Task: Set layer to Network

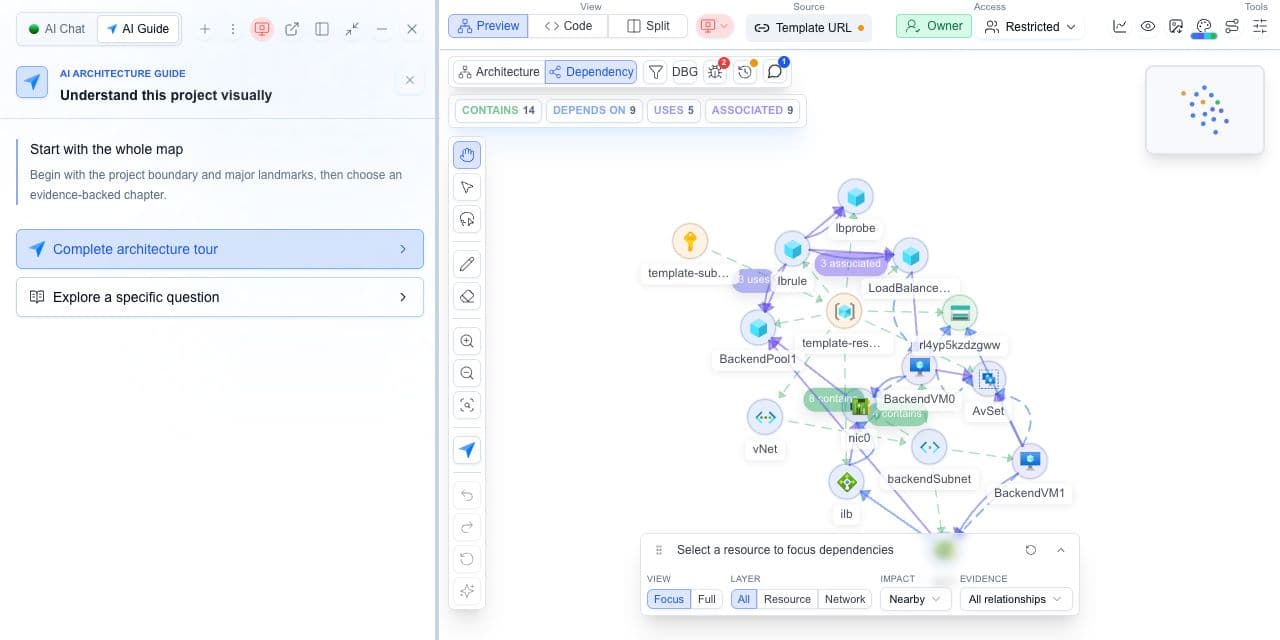Action: 845,599
